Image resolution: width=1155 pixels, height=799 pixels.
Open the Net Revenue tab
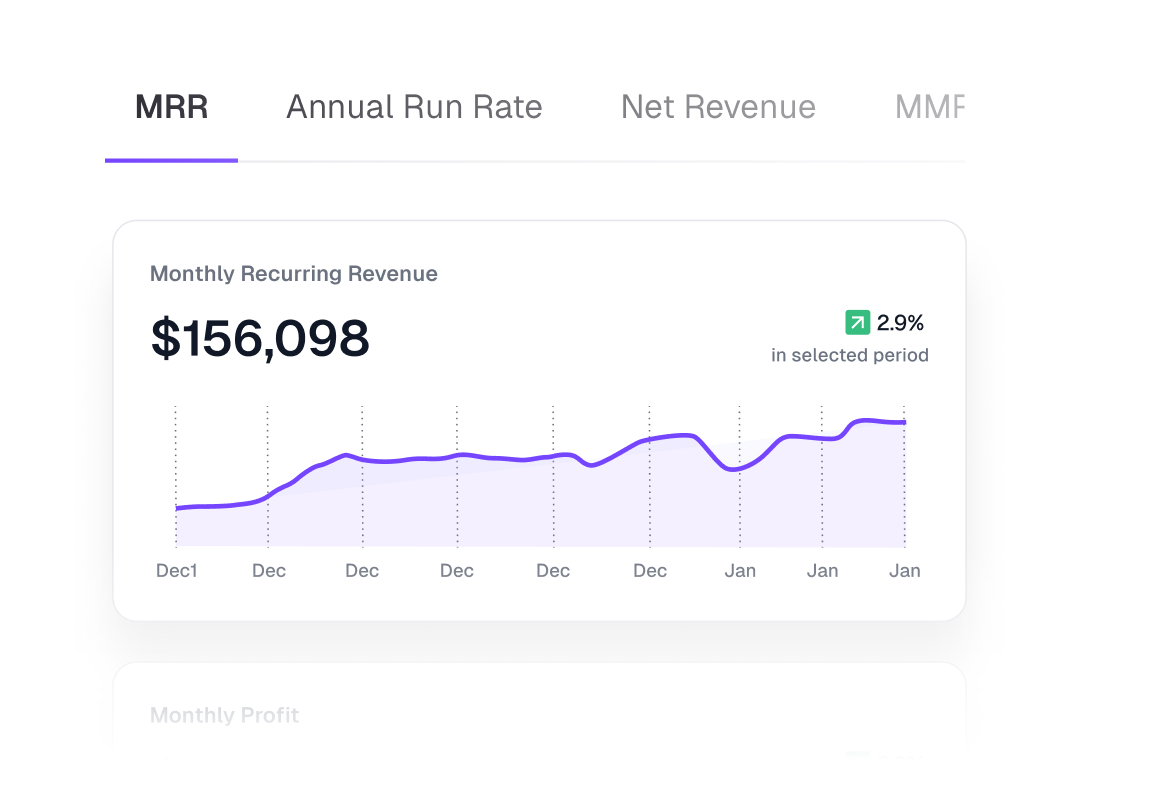(718, 107)
